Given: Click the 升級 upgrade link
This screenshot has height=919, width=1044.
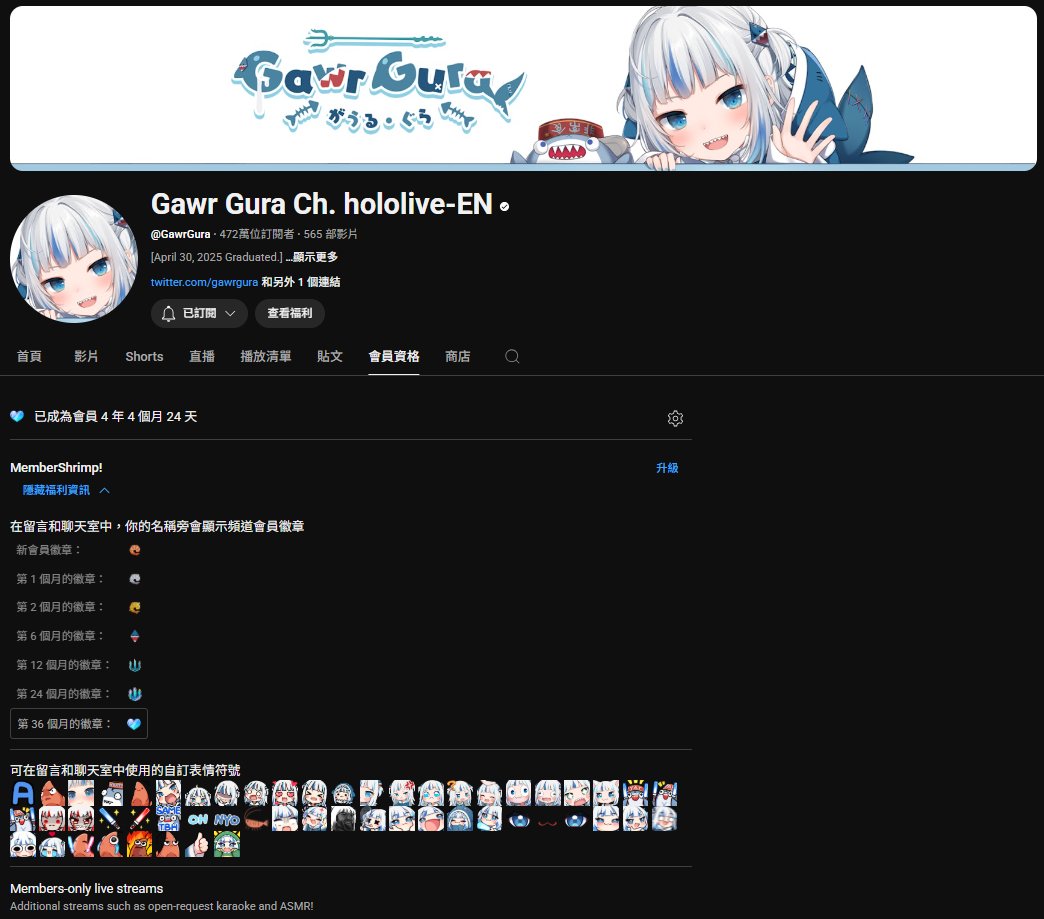Looking at the screenshot, I should (667, 468).
